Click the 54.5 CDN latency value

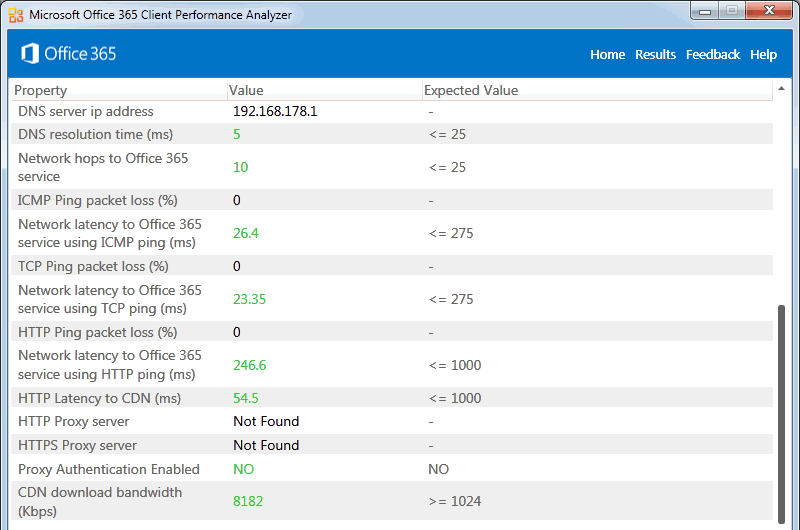pos(246,398)
